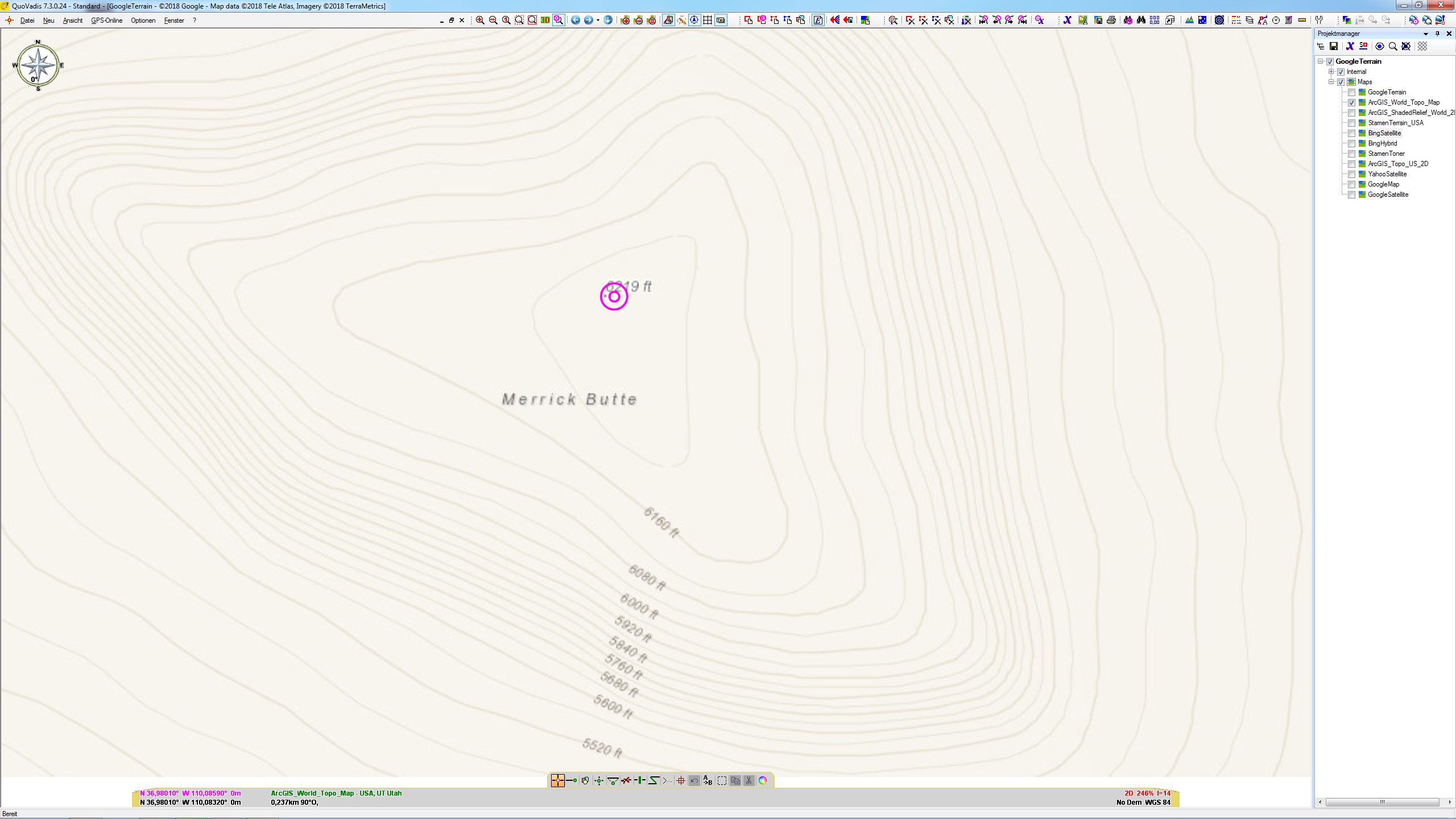Click the green mountain elevation profile icon
Viewport: 1456px width, 819px height.
[1189, 20]
